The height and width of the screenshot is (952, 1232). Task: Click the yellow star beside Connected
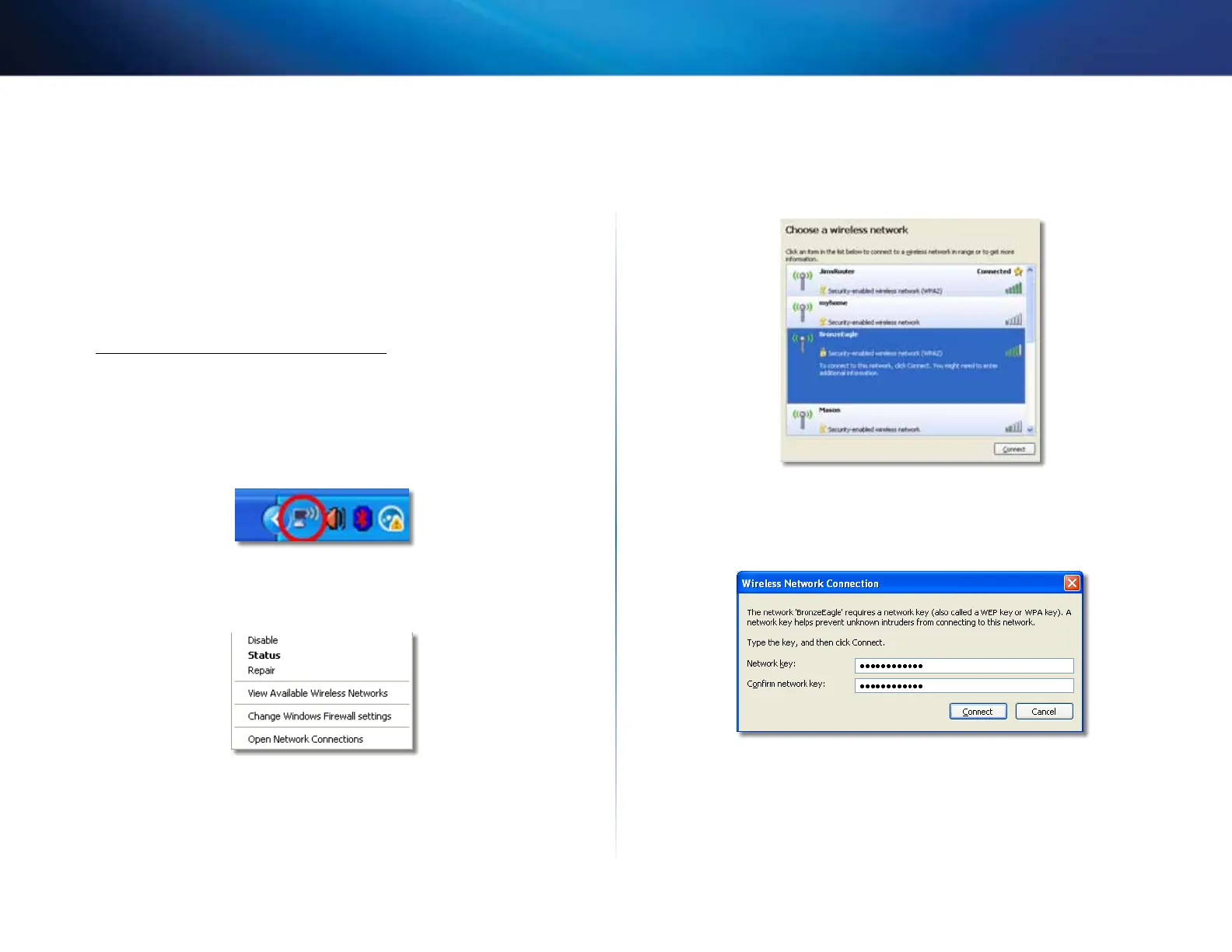coord(1018,271)
